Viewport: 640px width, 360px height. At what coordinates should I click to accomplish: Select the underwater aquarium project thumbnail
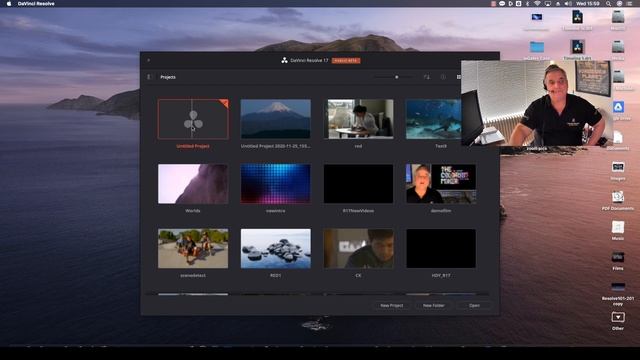433,119
